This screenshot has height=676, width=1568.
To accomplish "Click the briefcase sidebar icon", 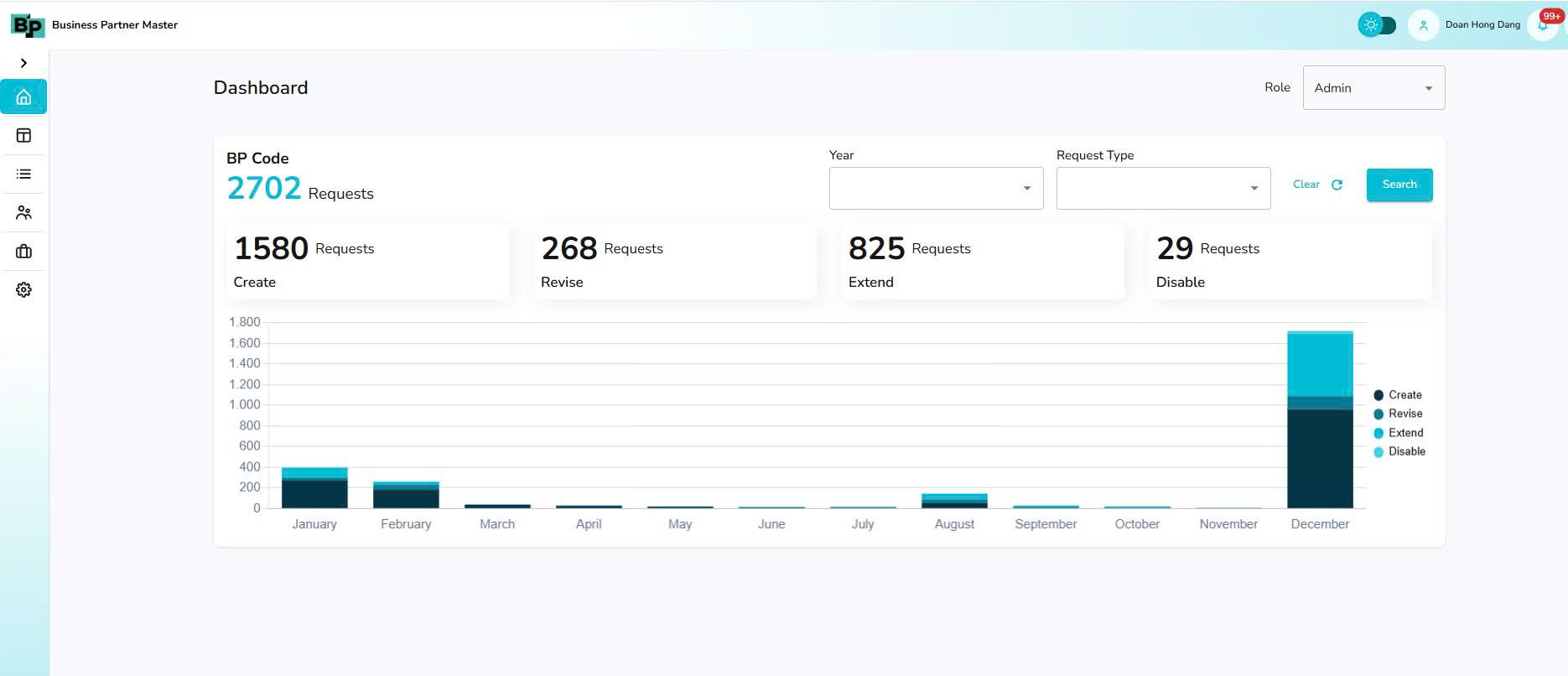I will coord(23,252).
